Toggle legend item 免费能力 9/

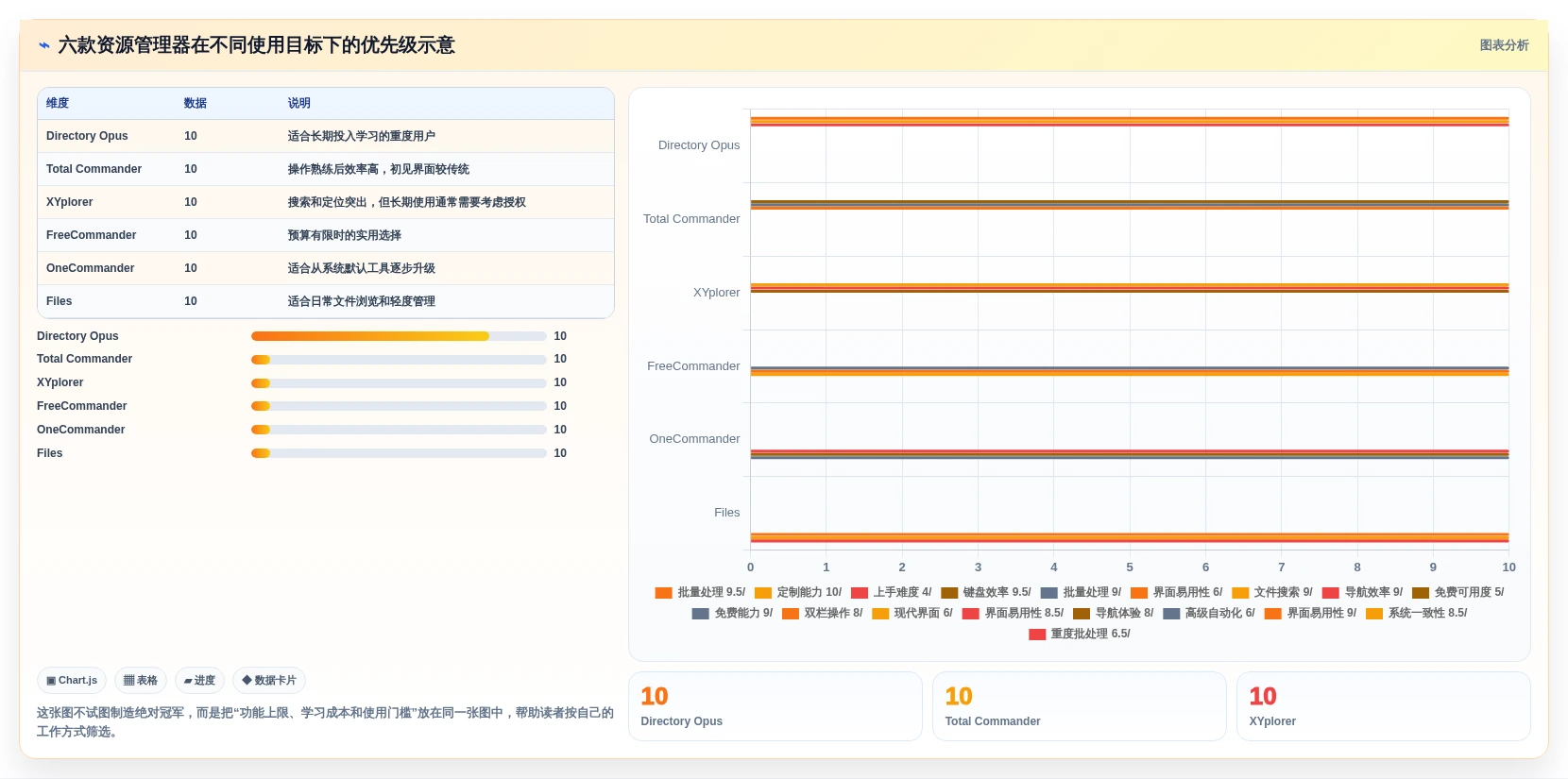pos(732,613)
